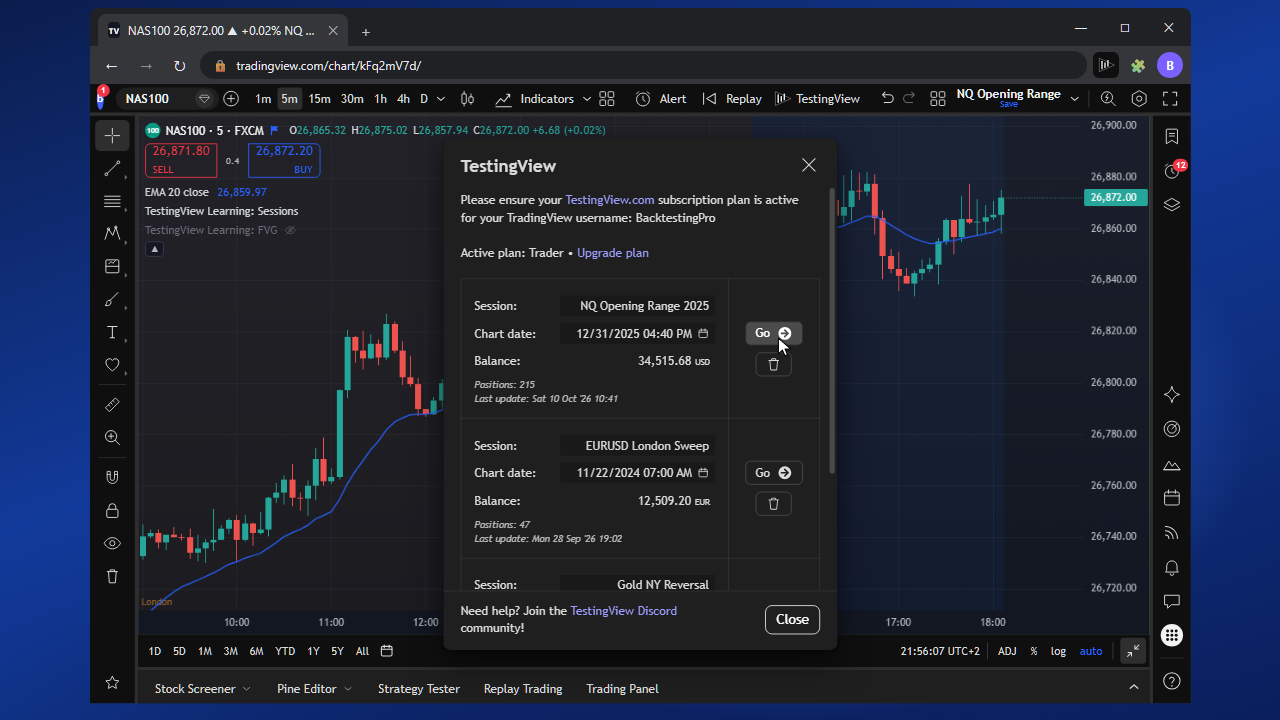
Task: Click the NAS100 symbol search box
Action: (x=165, y=99)
